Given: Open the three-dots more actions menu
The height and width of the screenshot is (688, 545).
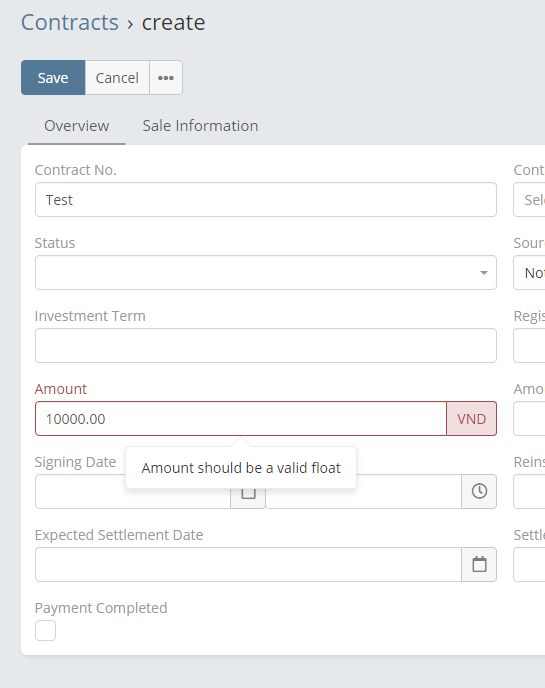Looking at the screenshot, I should click(x=166, y=78).
